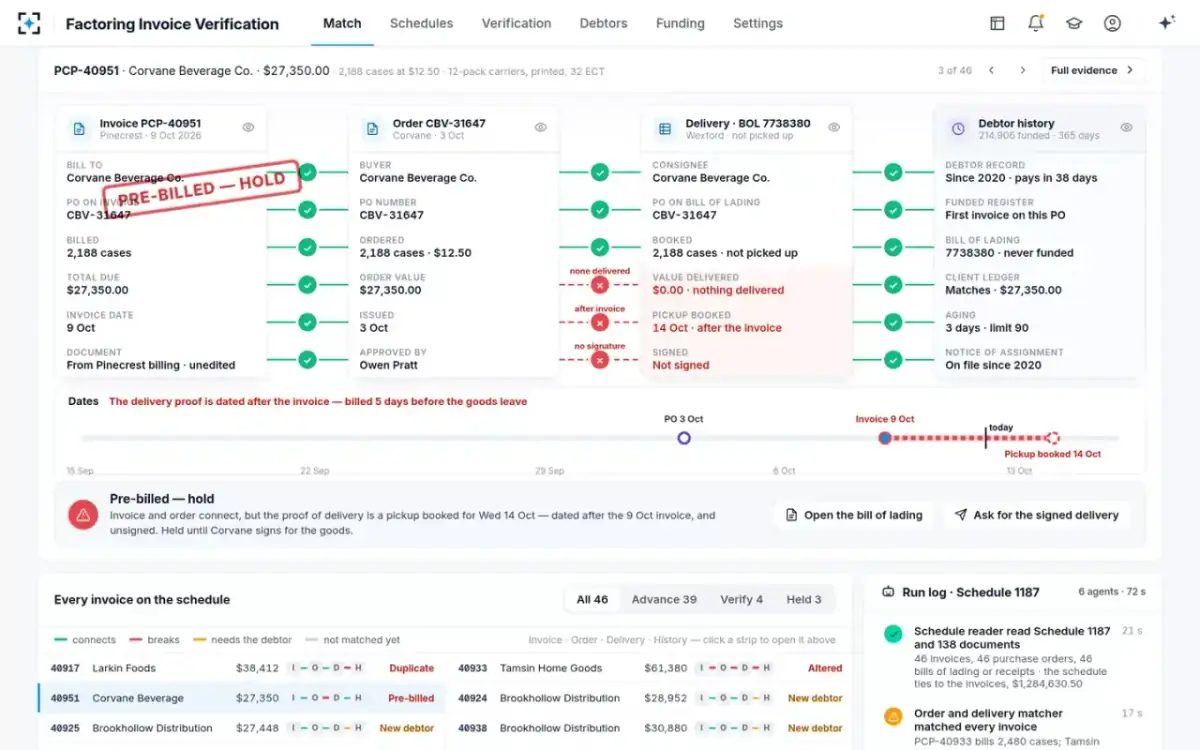1200x750 pixels.
Task: Click the '3 of 46' counter
Action: coord(954,70)
